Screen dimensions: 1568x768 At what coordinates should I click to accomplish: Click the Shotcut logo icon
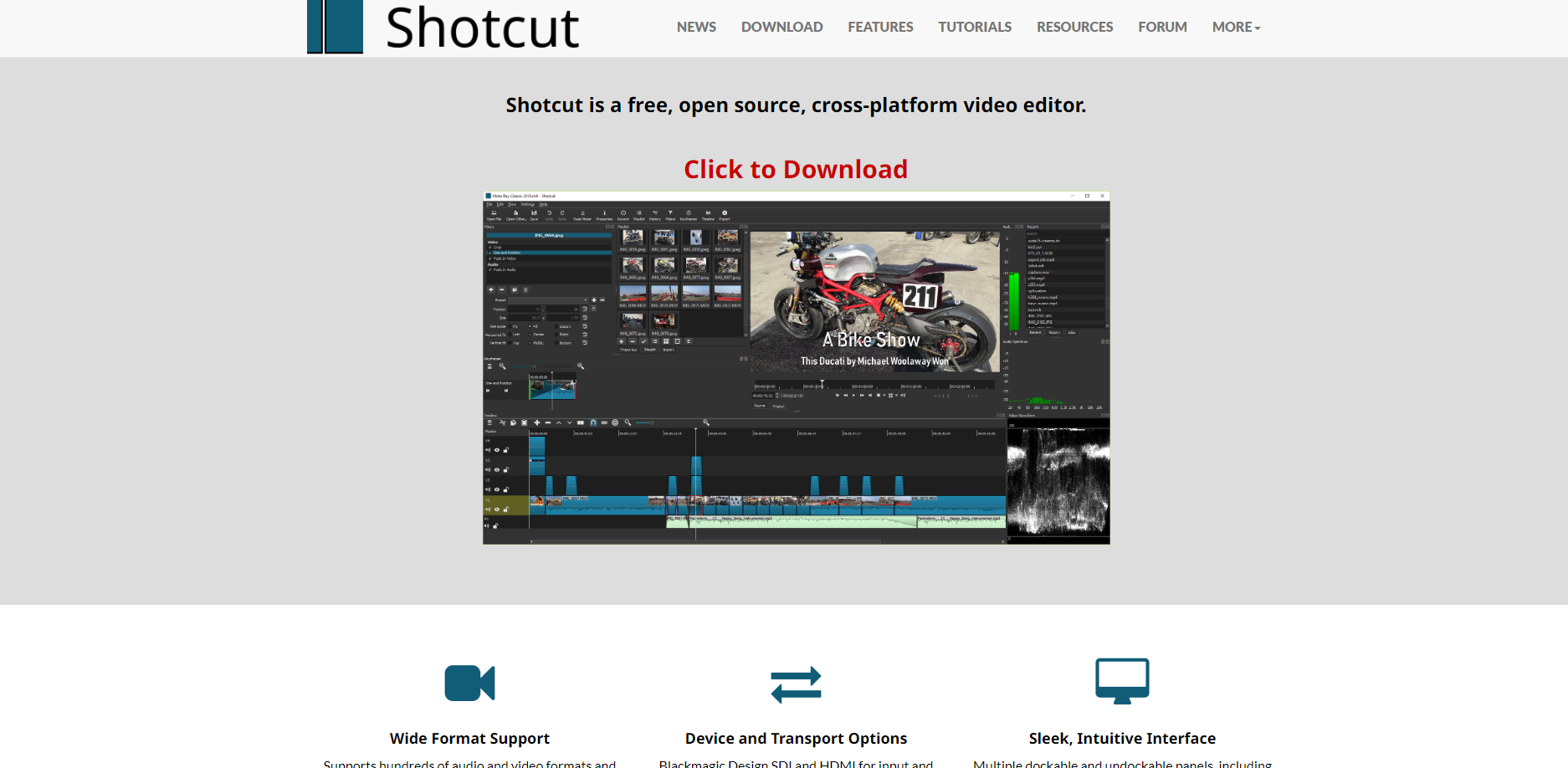(335, 27)
